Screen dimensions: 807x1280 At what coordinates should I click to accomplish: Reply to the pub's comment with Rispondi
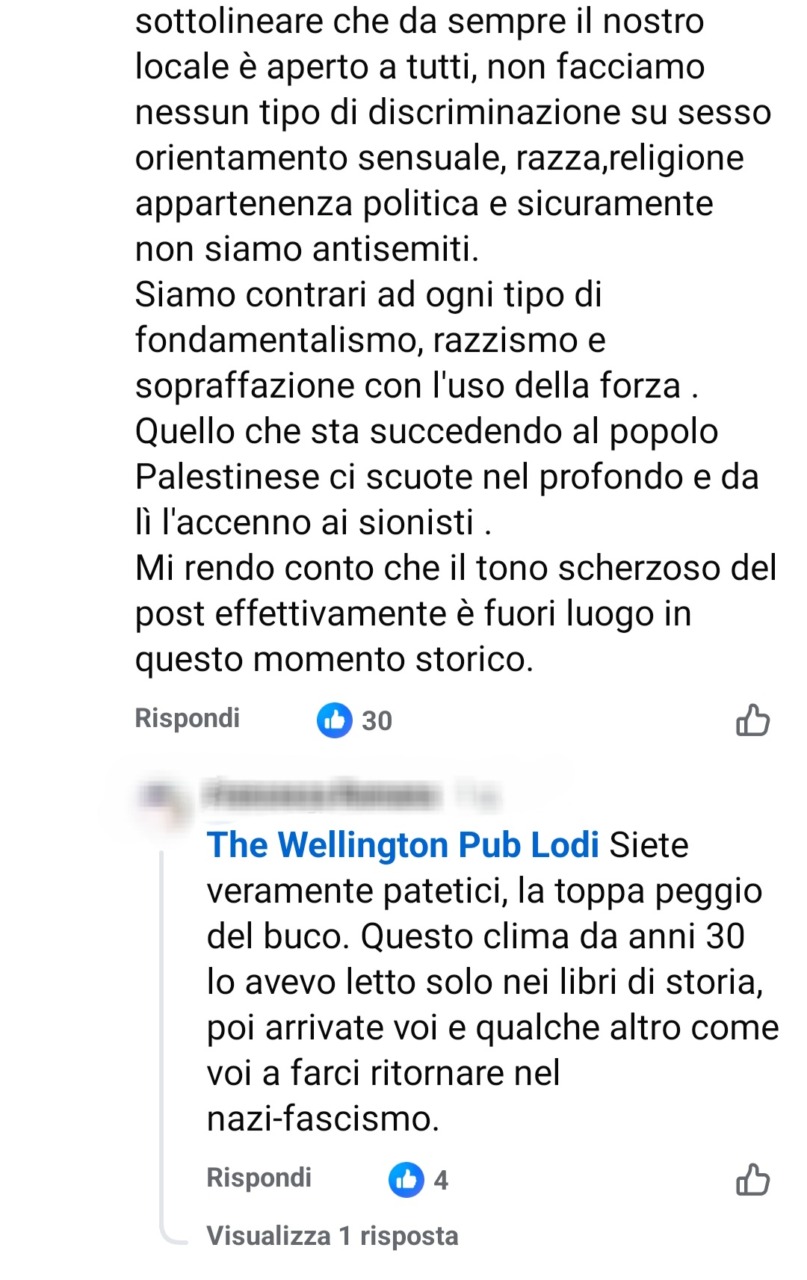click(x=188, y=718)
